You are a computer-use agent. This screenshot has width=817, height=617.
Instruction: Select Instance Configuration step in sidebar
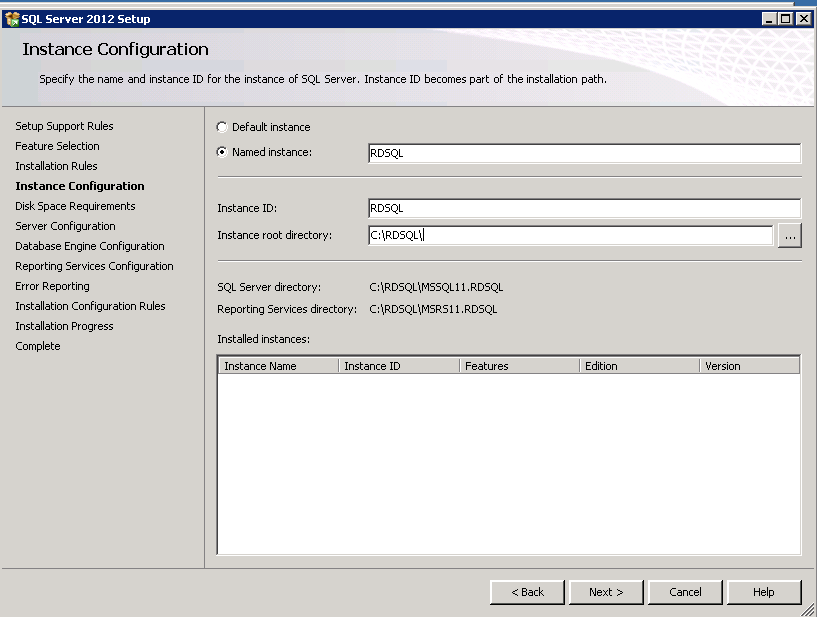[80, 186]
